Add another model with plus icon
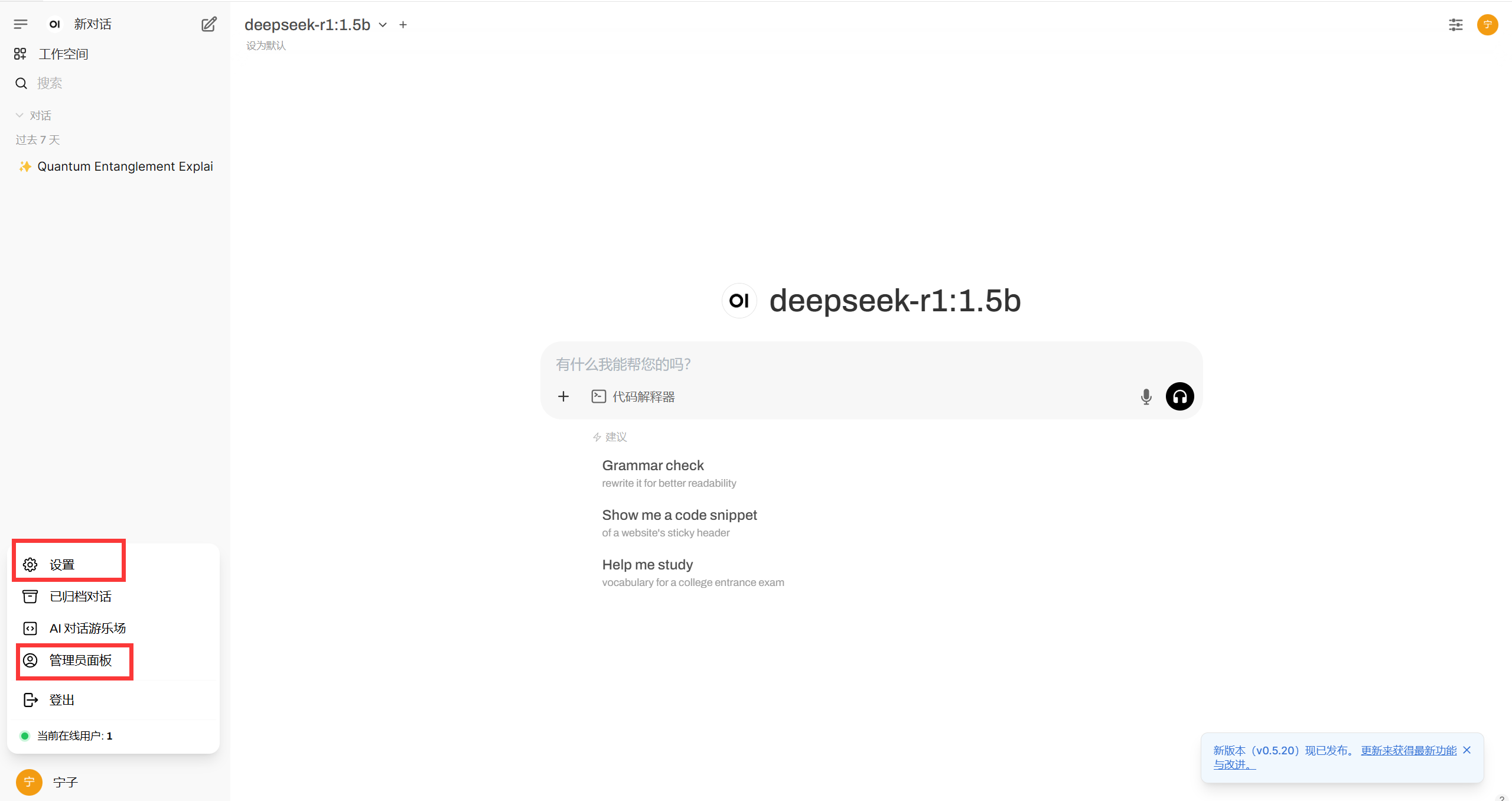Screen dimensions: 1512x801 point(403,25)
